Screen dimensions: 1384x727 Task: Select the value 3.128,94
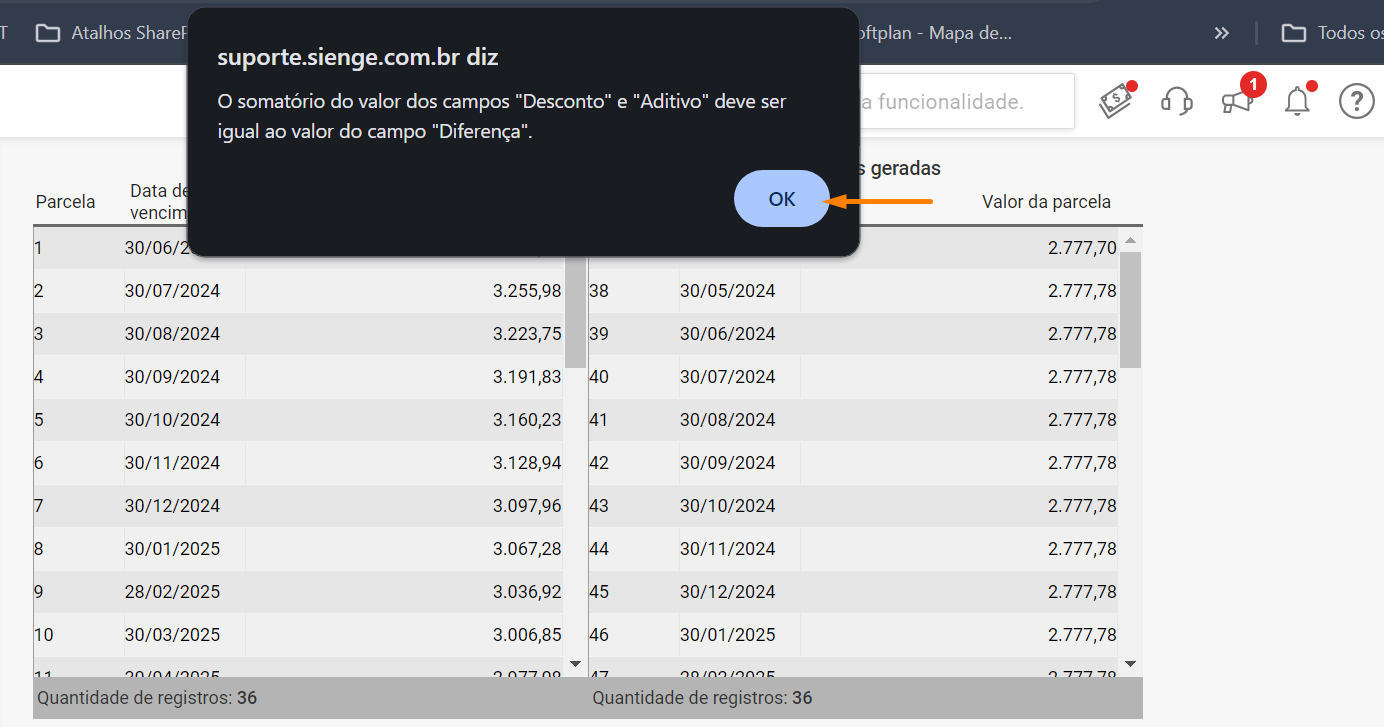point(527,463)
